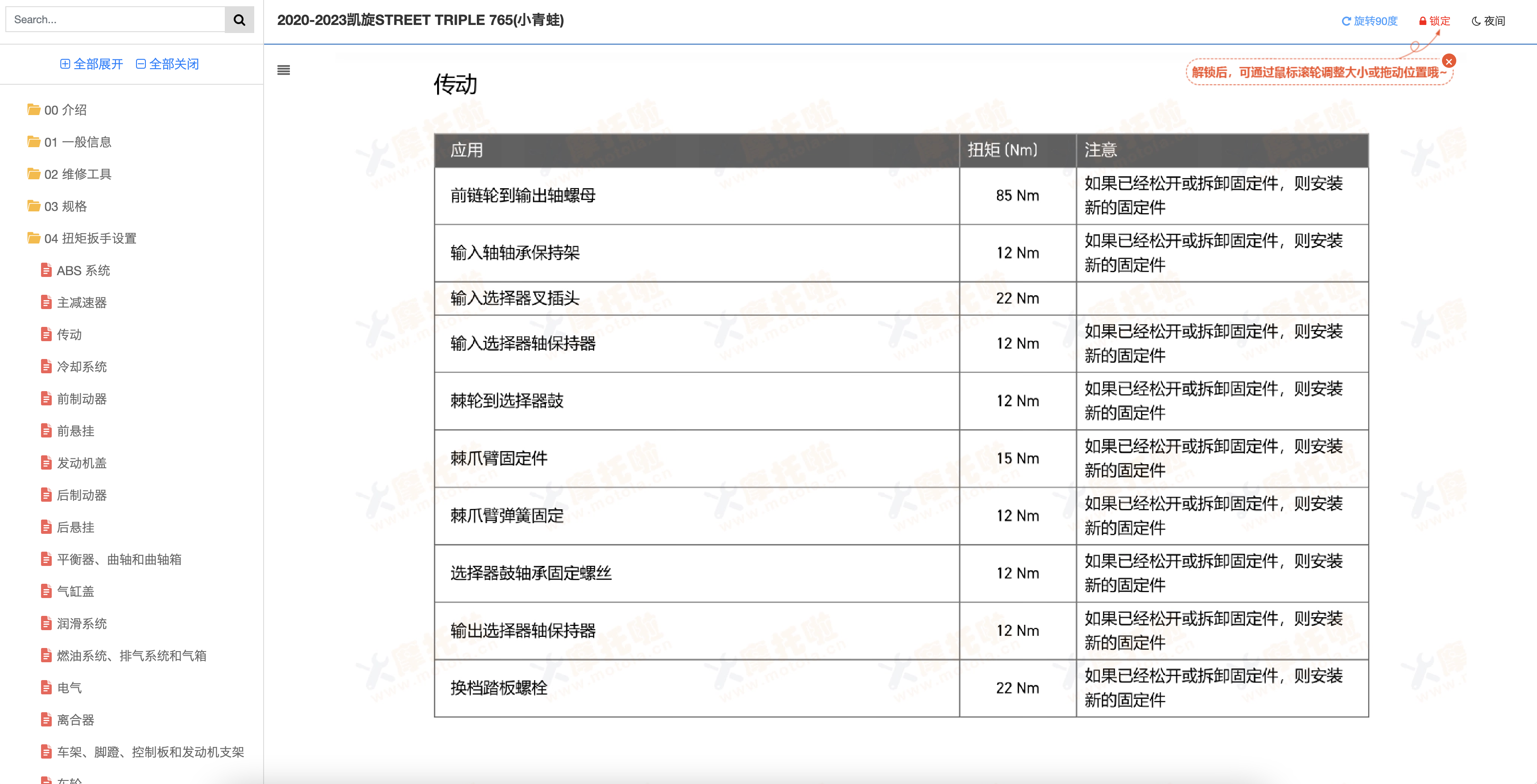
Task: Click the document icon beside ABS 系统
Action: pyautogui.click(x=46, y=270)
